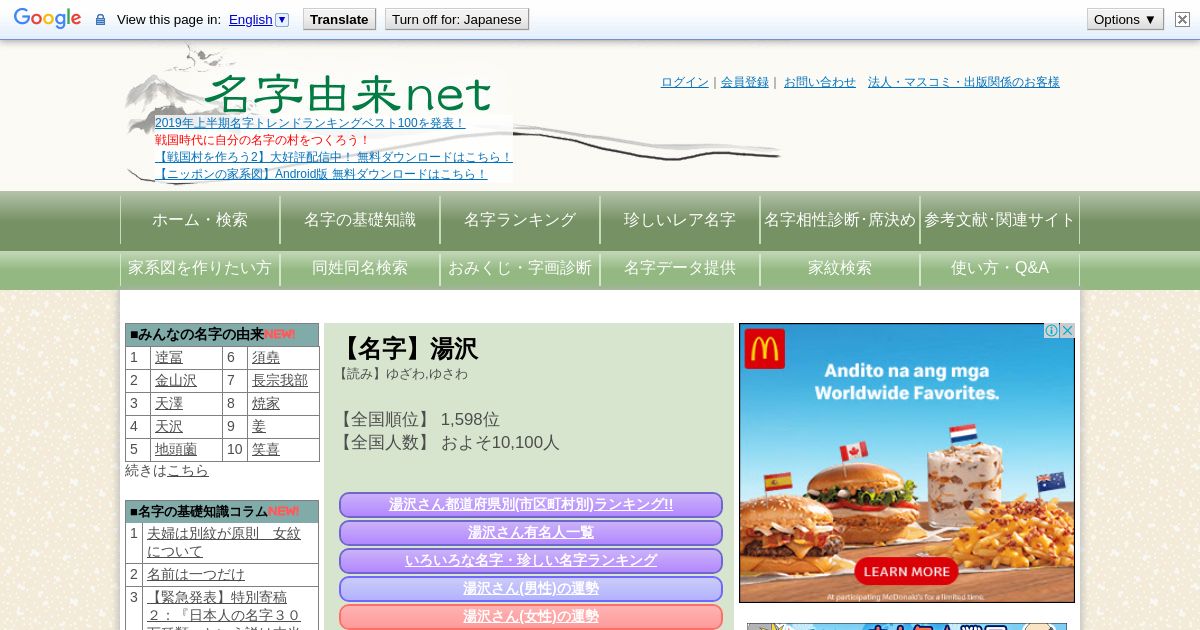Open name 笑喜 ranked 10

click(x=266, y=450)
